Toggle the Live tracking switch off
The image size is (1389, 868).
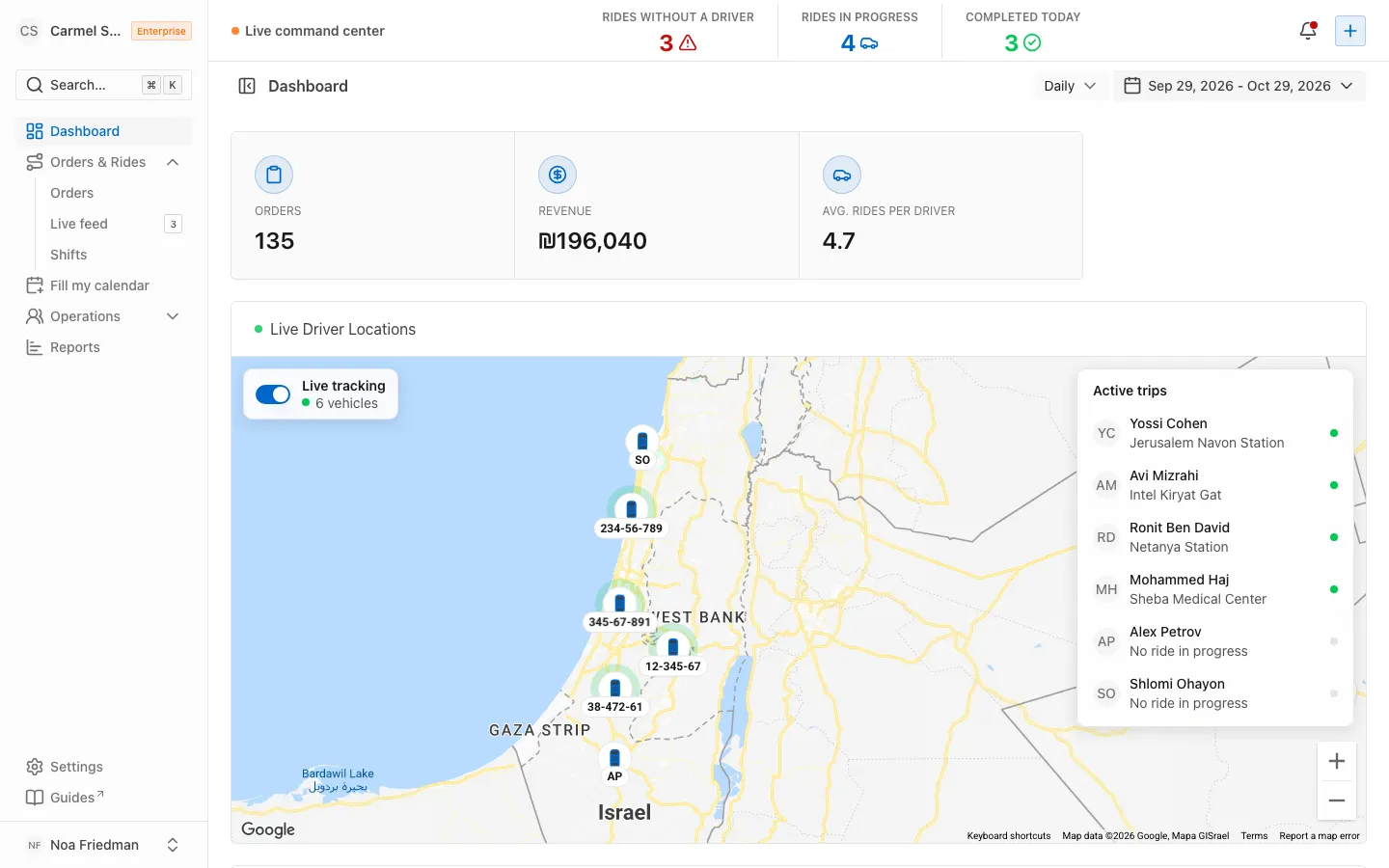[273, 394]
